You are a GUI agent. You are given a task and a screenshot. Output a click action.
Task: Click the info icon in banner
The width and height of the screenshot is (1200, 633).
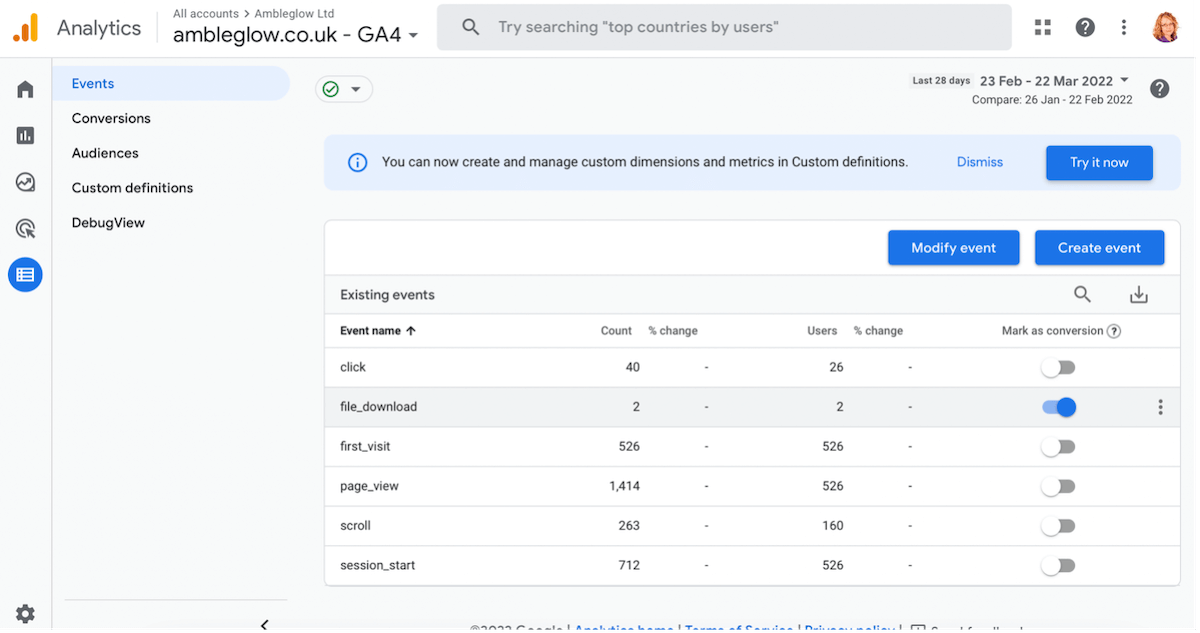tap(357, 162)
